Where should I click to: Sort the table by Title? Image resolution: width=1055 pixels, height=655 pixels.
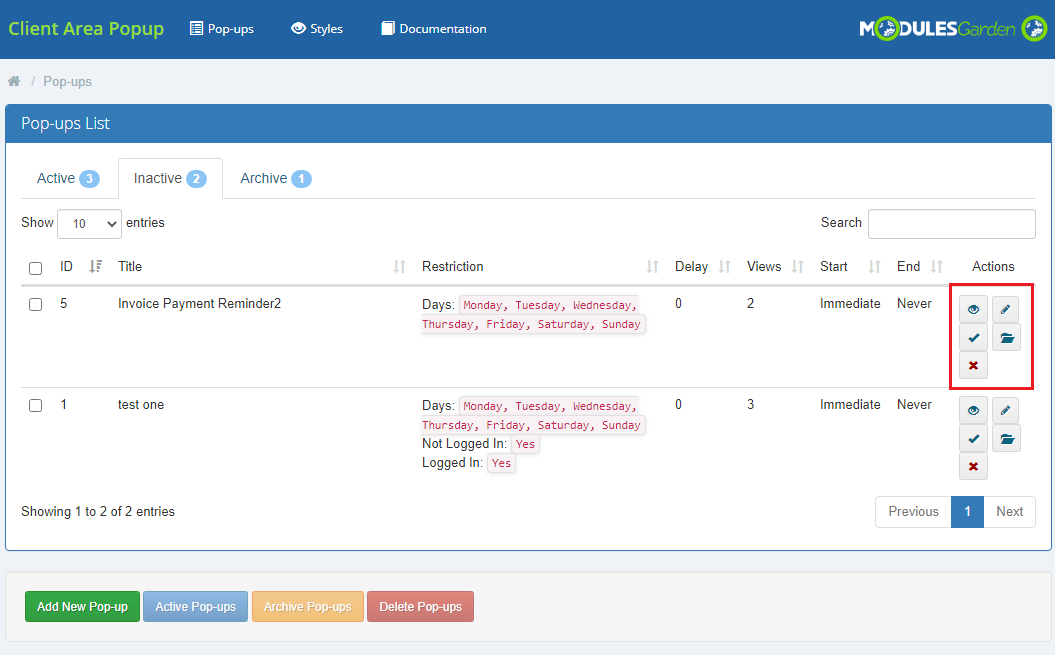(x=400, y=267)
